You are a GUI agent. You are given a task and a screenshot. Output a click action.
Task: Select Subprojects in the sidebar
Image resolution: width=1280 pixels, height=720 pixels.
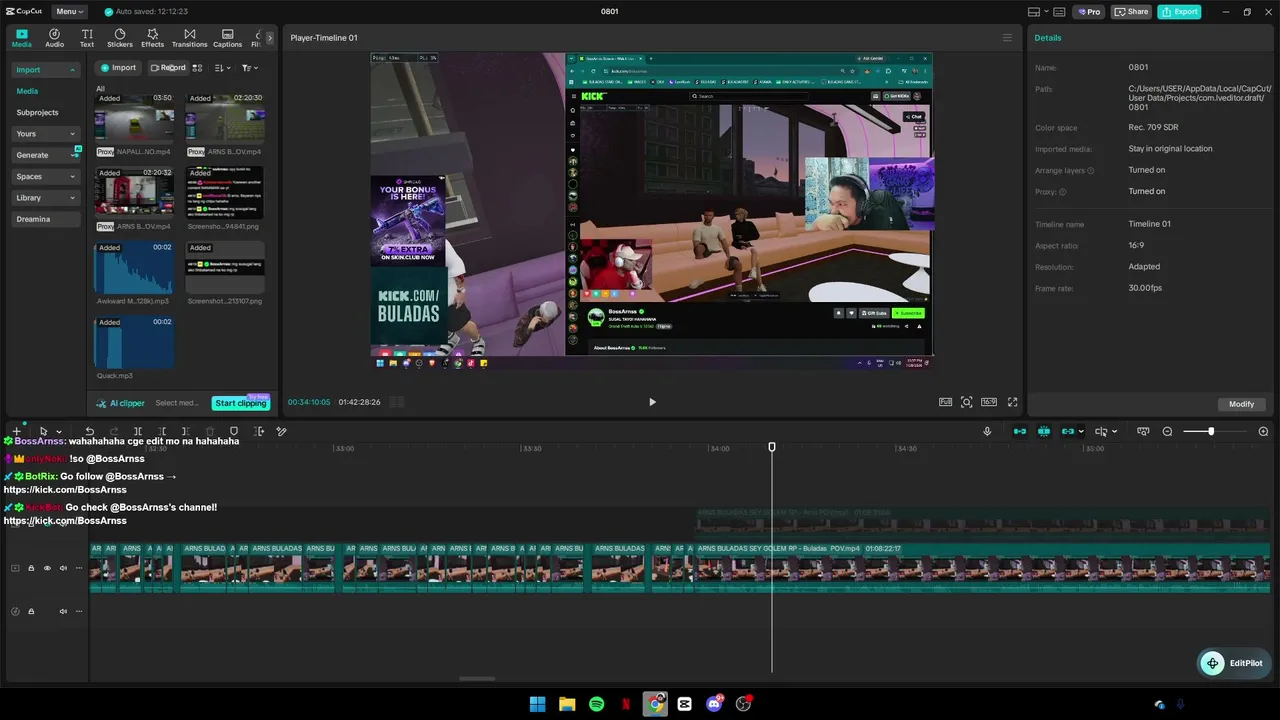[x=37, y=113]
